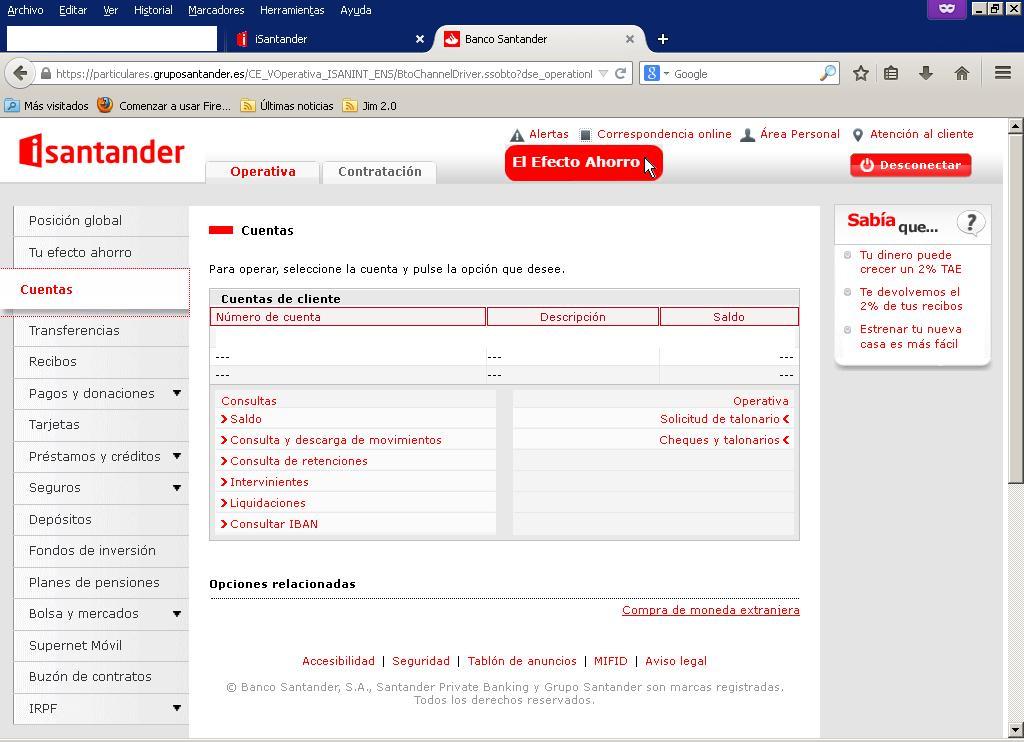Open the Firefox hamburger menu

(x=1003, y=73)
